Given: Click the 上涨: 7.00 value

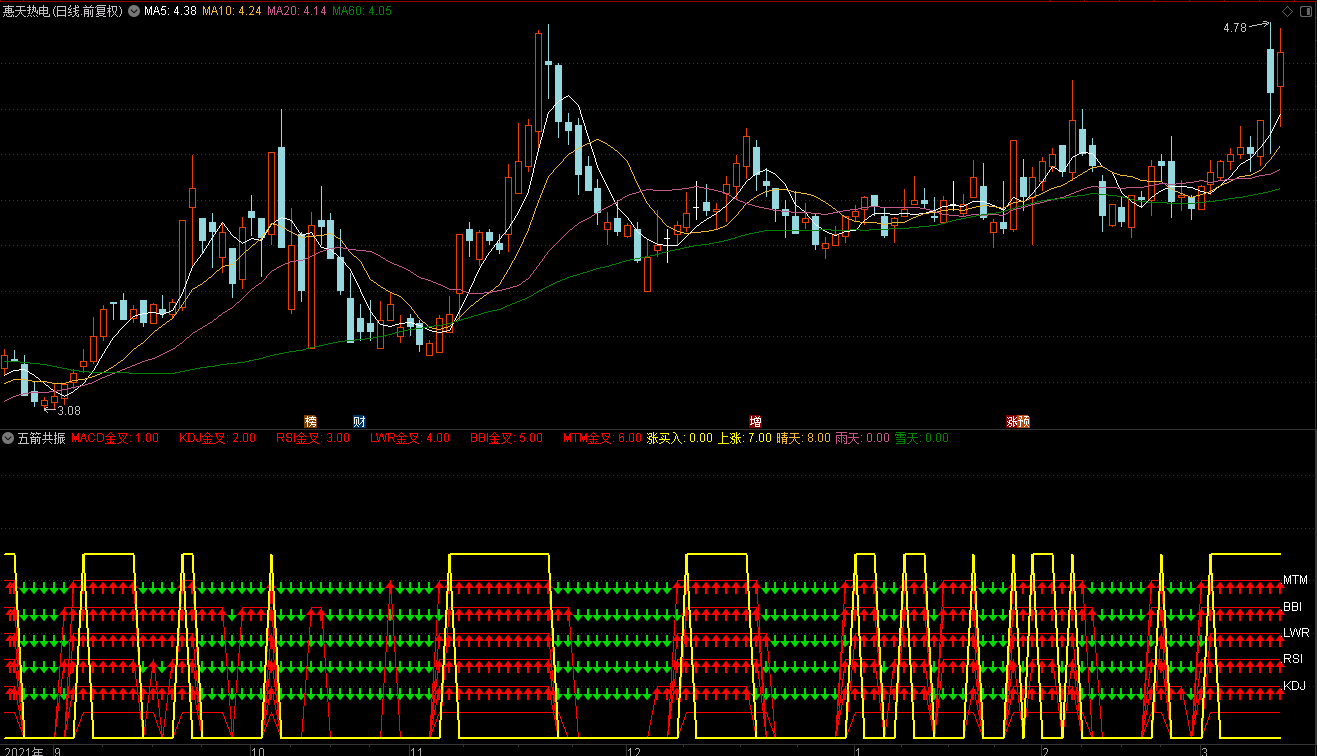Looking at the screenshot, I should pyautogui.click(x=745, y=438).
